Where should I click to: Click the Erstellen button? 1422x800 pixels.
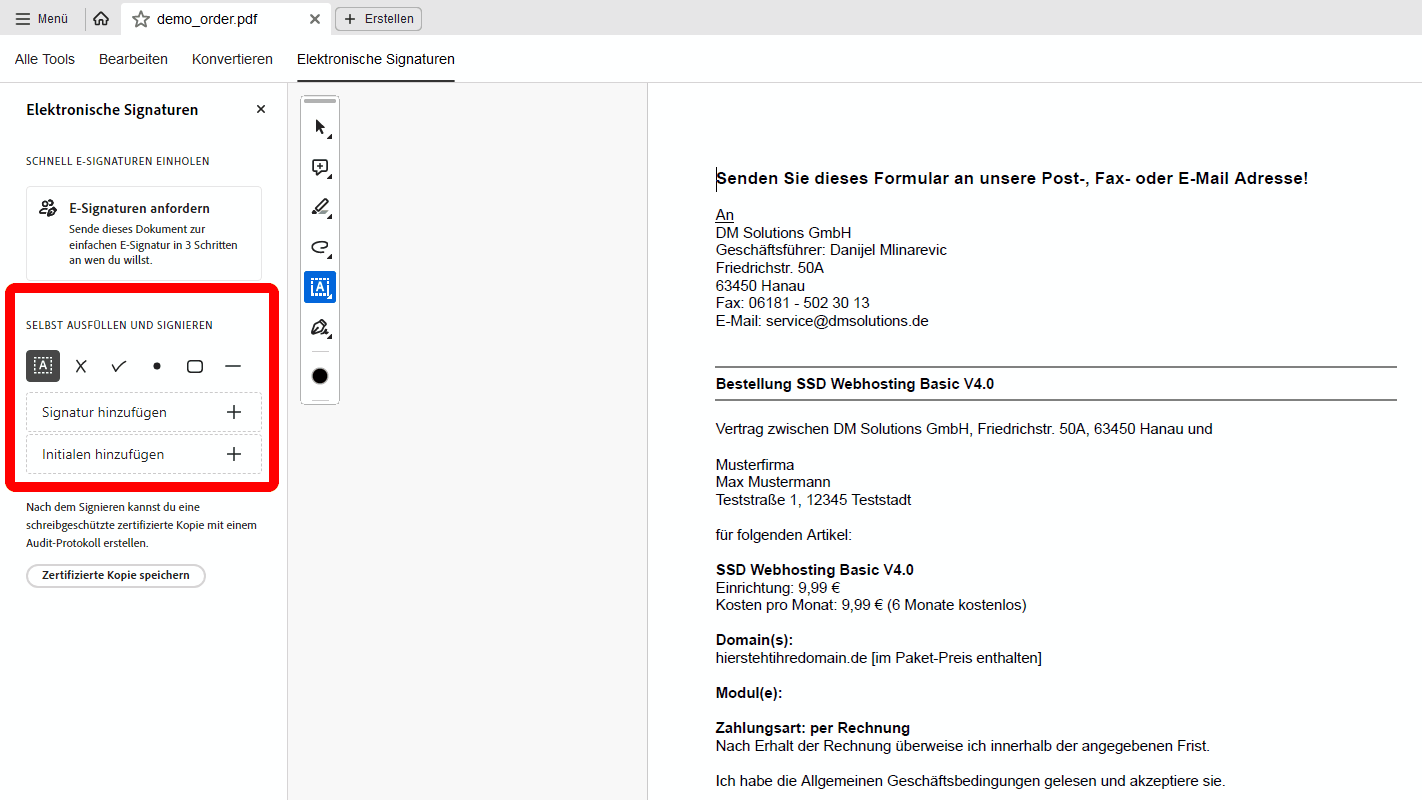tap(378, 19)
